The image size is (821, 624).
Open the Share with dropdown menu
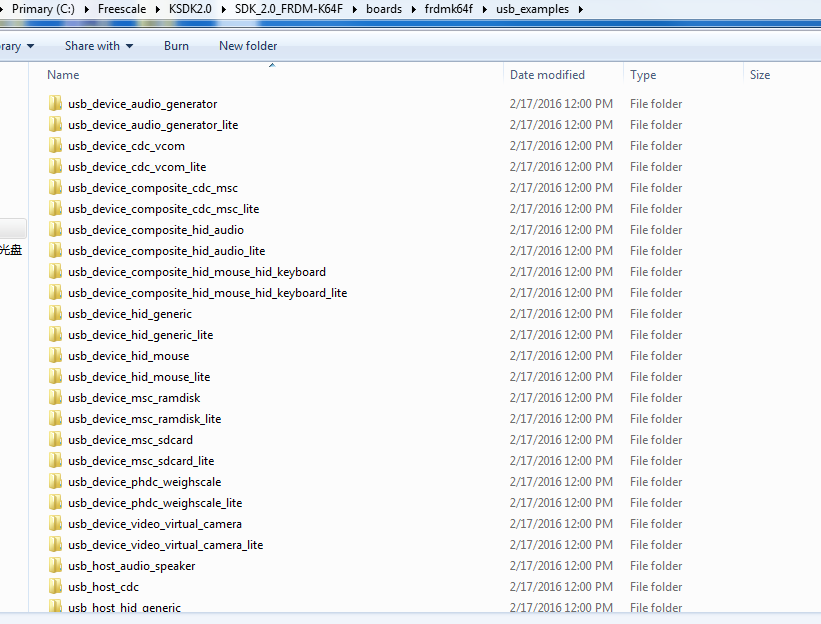point(99,46)
